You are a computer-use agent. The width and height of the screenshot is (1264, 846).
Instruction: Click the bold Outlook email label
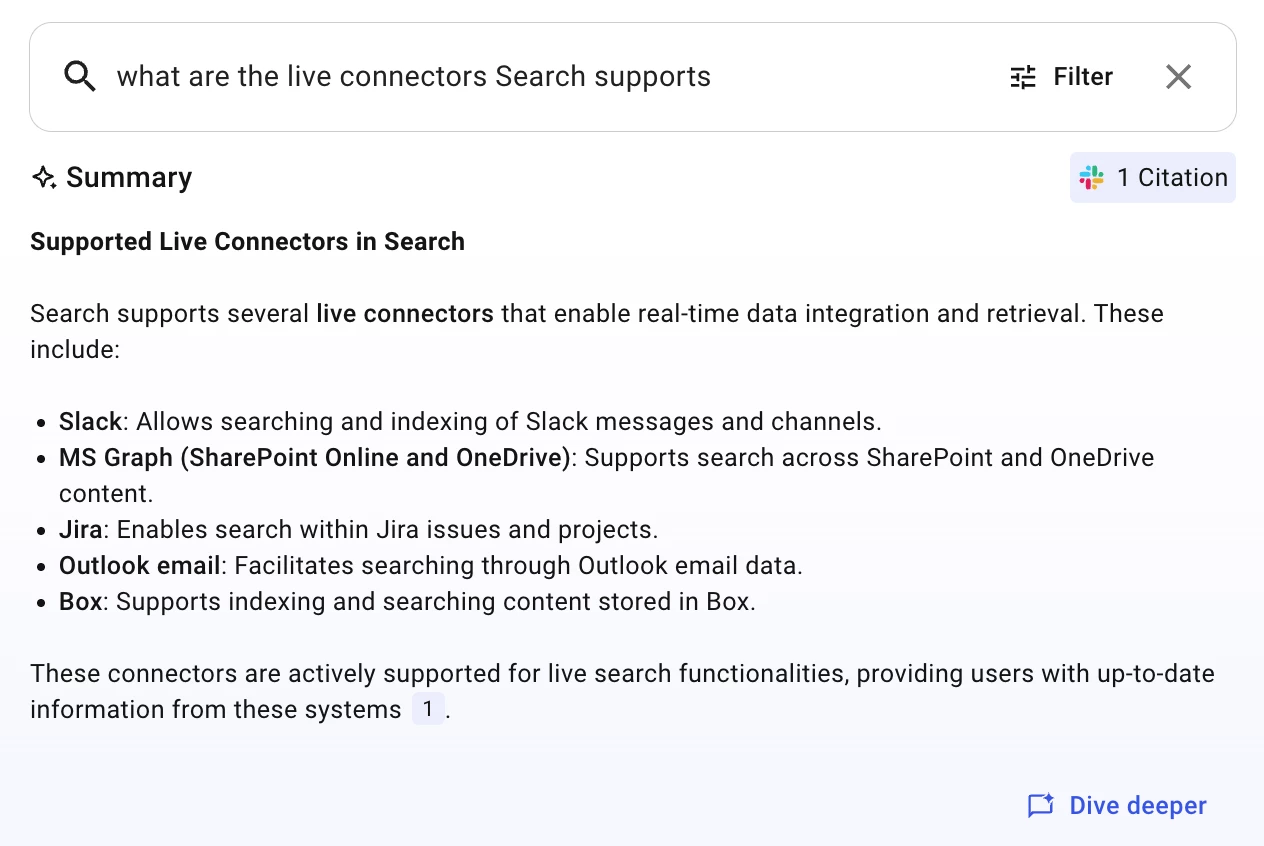coord(139,566)
